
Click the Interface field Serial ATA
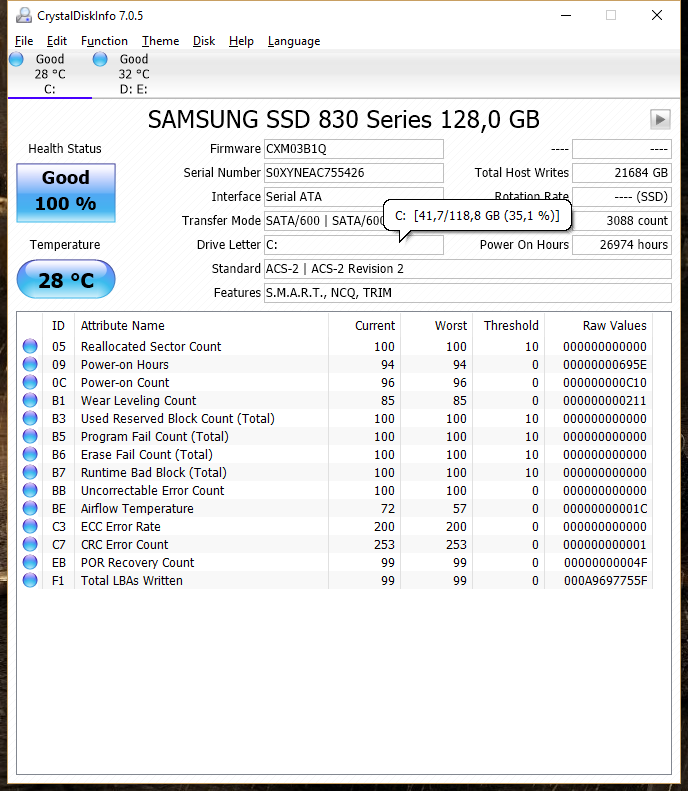pyautogui.click(x=354, y=197)
